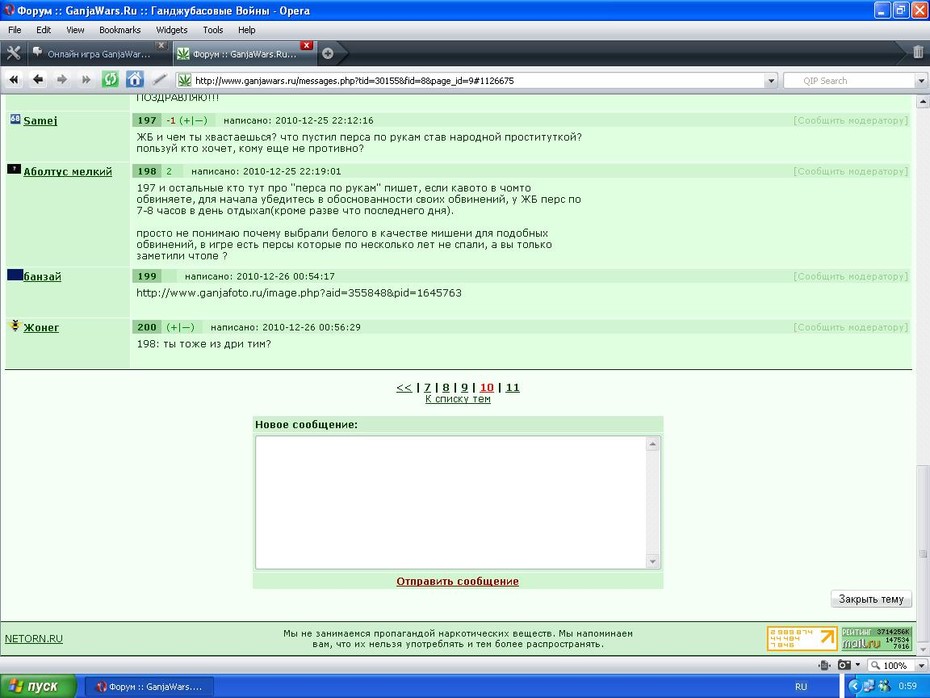Image resolution: width=930 pixels, height=698 pixels.
Task: Click the QIP Search input field
Action: point(849,81)
